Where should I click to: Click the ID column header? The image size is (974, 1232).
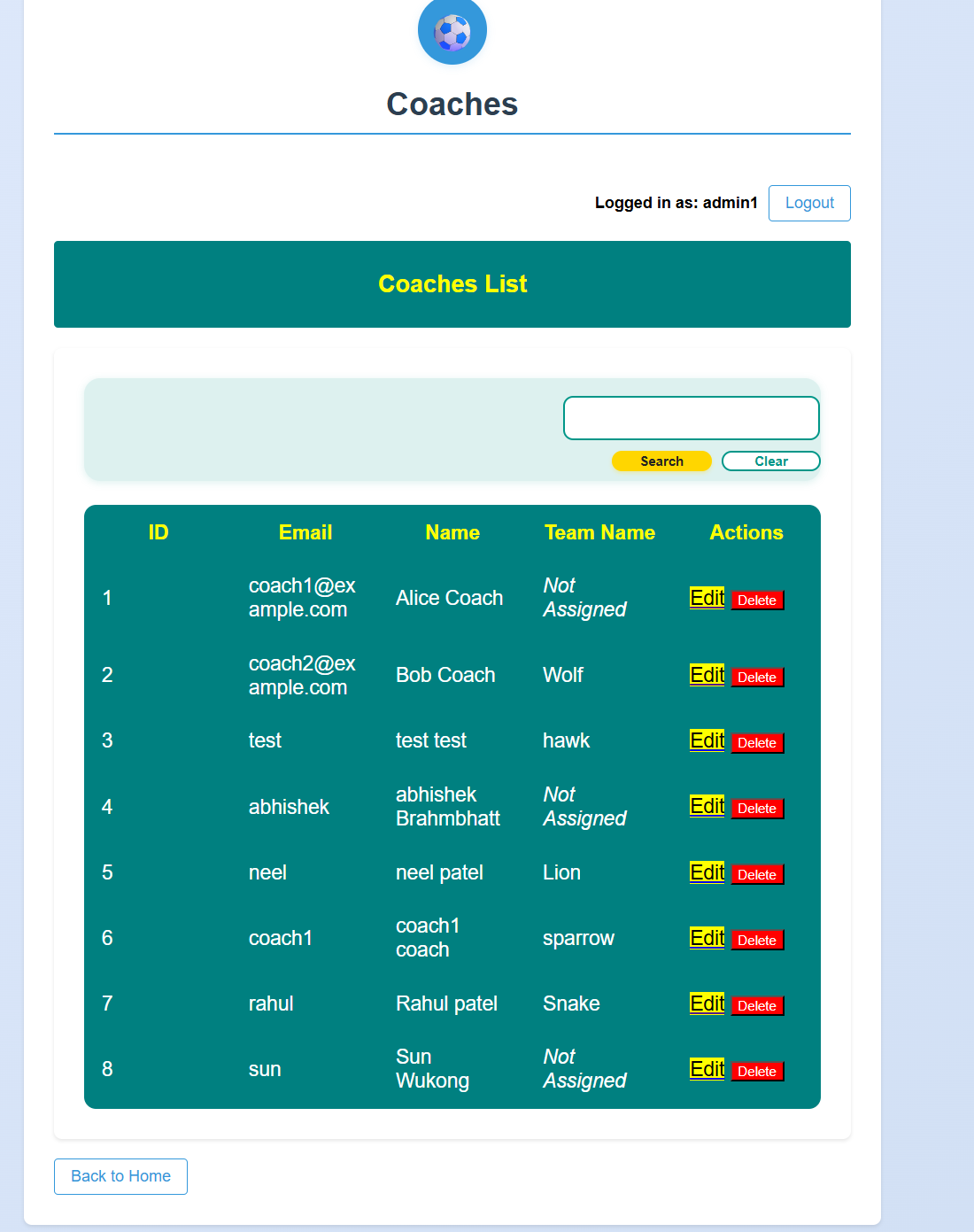pos(158,532)
